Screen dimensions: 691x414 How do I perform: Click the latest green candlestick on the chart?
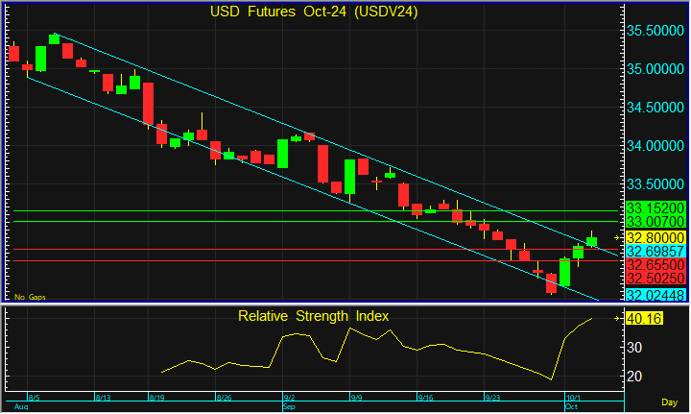pos(591,241)
